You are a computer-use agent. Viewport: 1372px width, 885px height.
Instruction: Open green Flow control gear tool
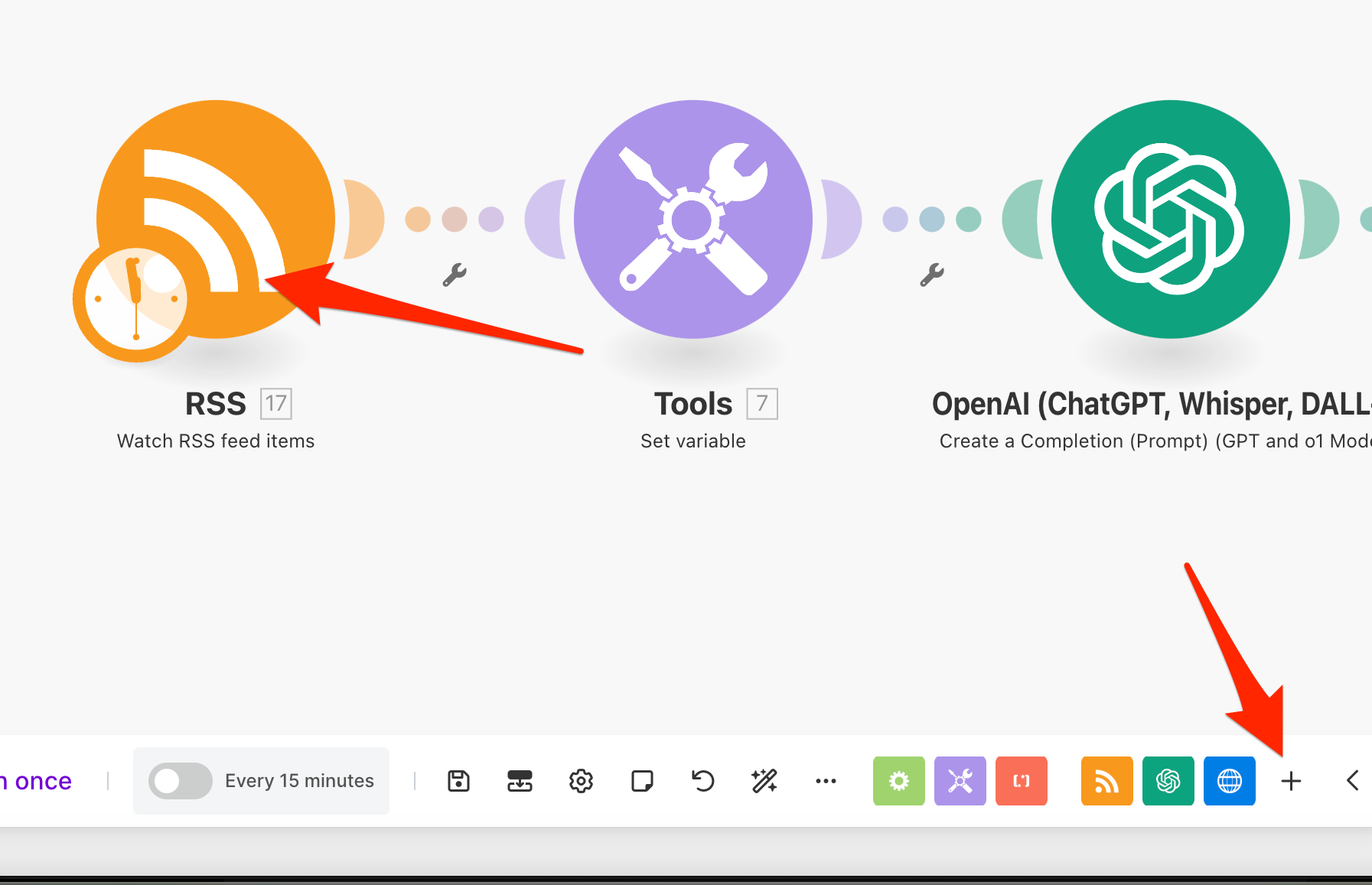point(899,781)
